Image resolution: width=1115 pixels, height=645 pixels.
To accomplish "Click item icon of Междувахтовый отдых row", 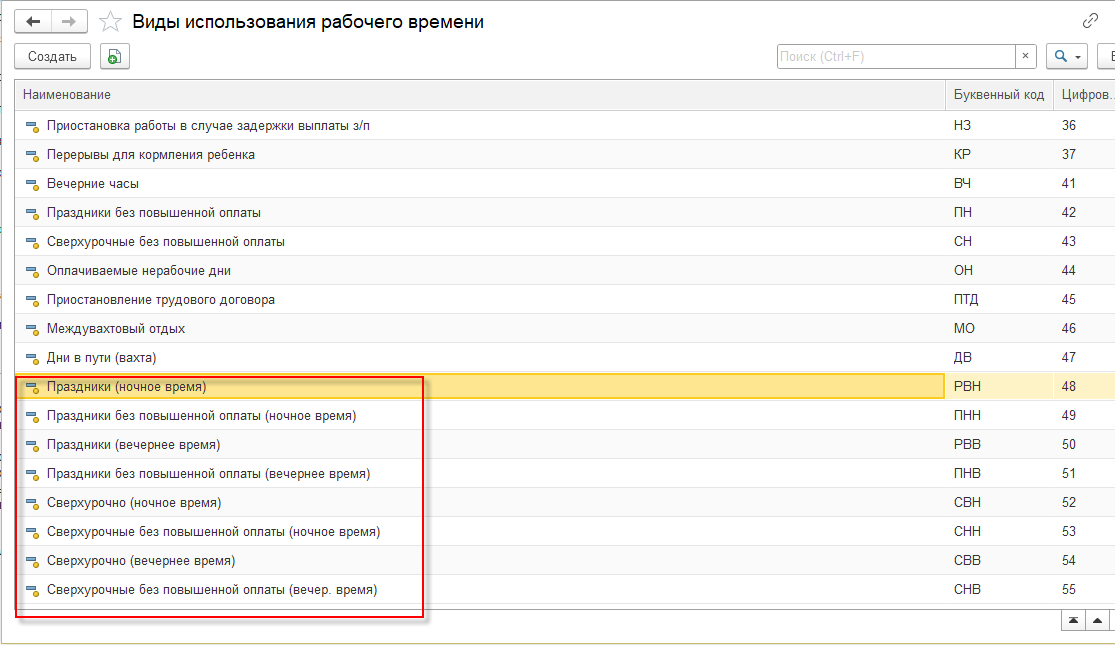I will click(32, 329).
